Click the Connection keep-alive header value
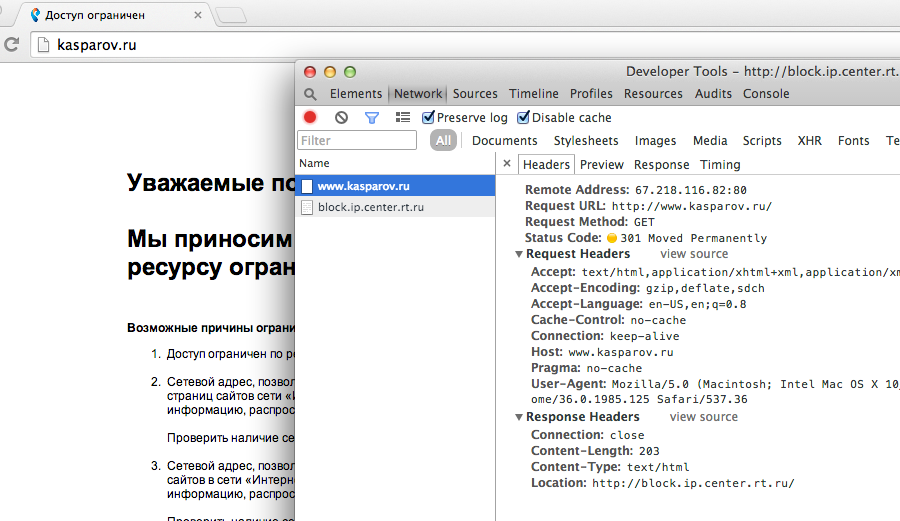The width and height of the screenshot is (900, 521). click(645, 336)
